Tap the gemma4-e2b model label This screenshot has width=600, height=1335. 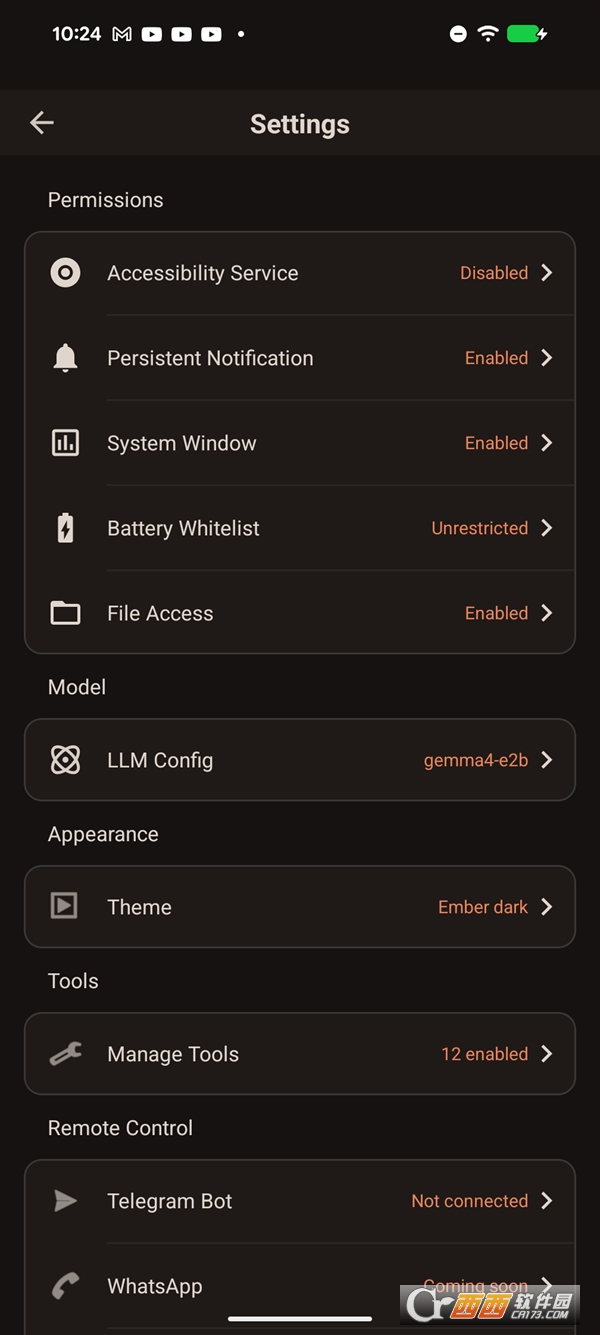click(x=475, y=760)
